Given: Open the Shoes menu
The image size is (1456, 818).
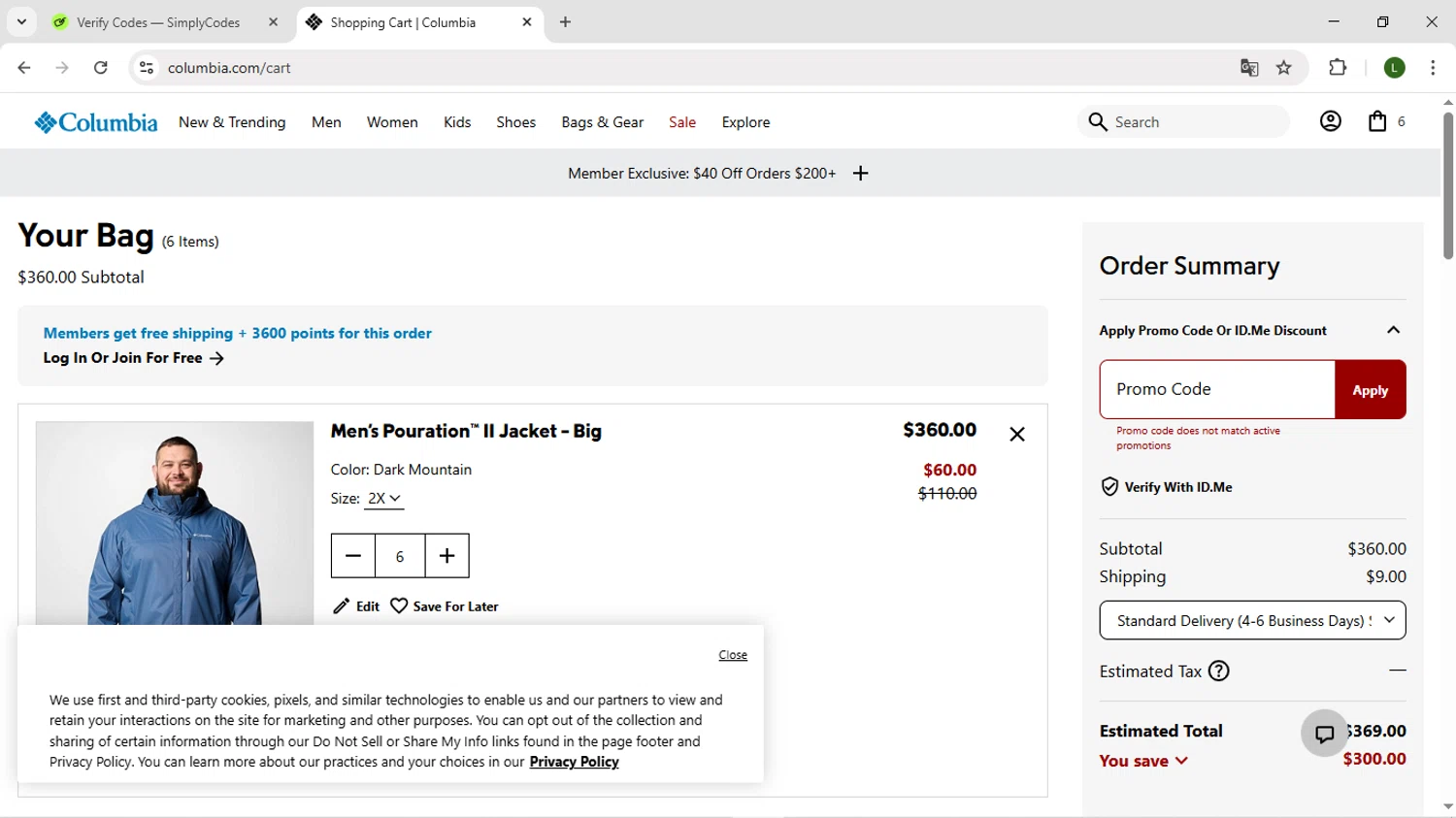Looking at the screenshot, I should click(516, 122).
